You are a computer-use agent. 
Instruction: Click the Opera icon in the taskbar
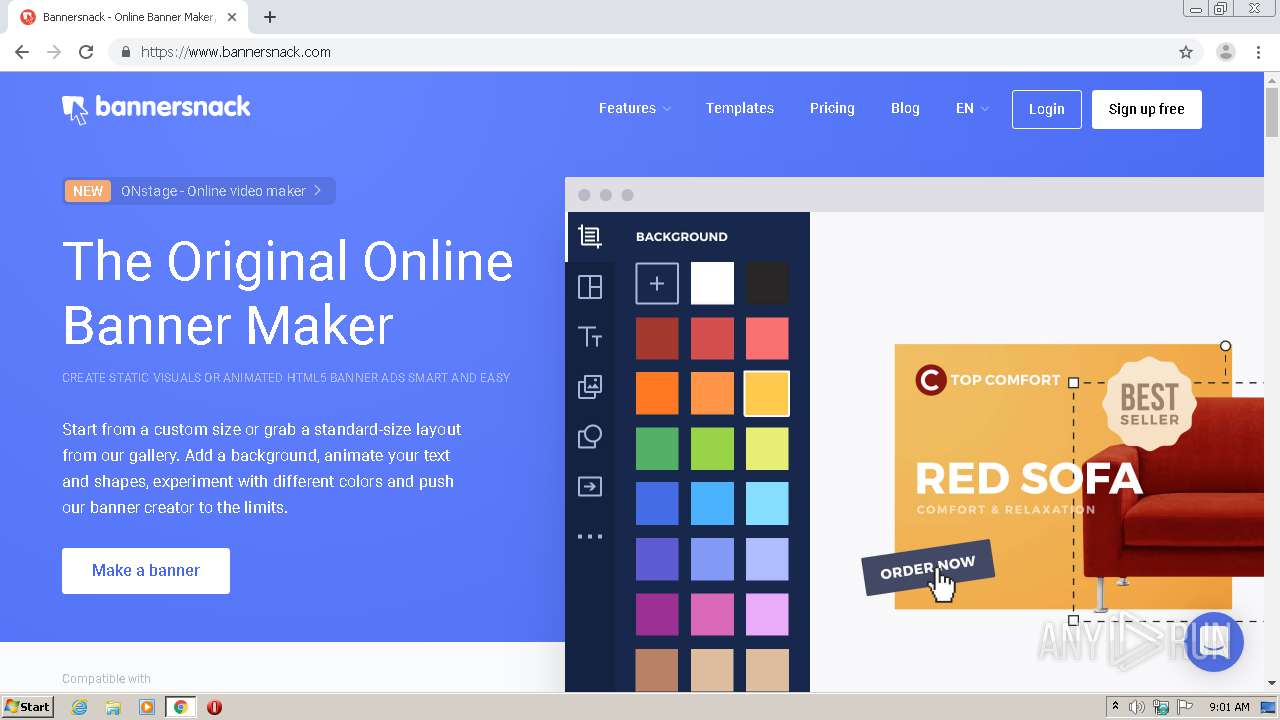214,707
